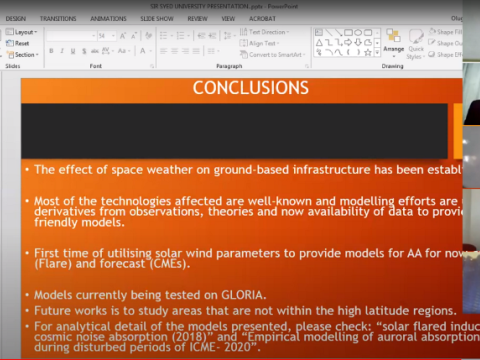Toggle text shadow formatting
Image resolution: width=480 pixels, height=360 pixels.
pos(84,51)
